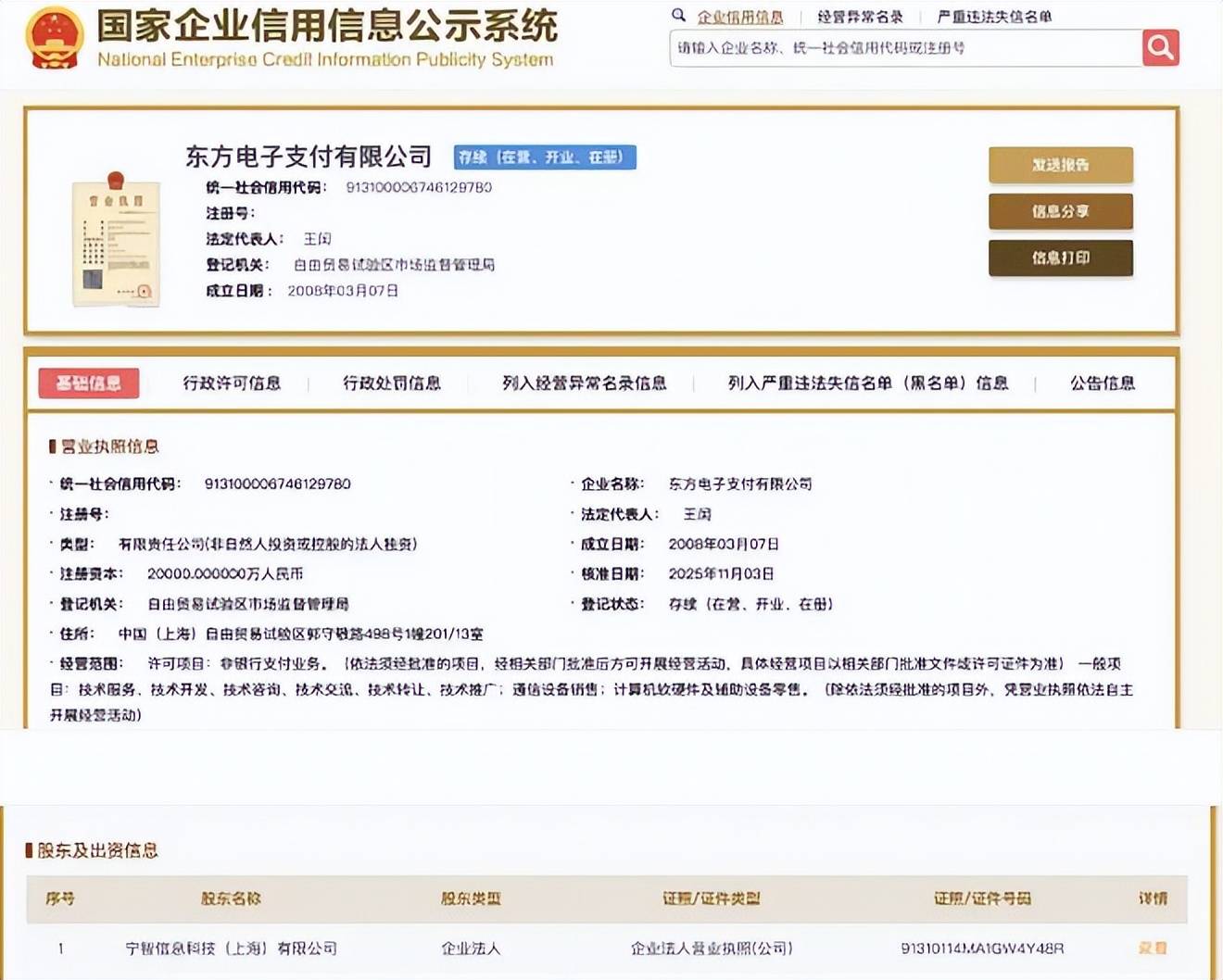Click the blue 存续 status badge
The image size is (1223, 980).
pyautogui.click(x=545, y=157)
